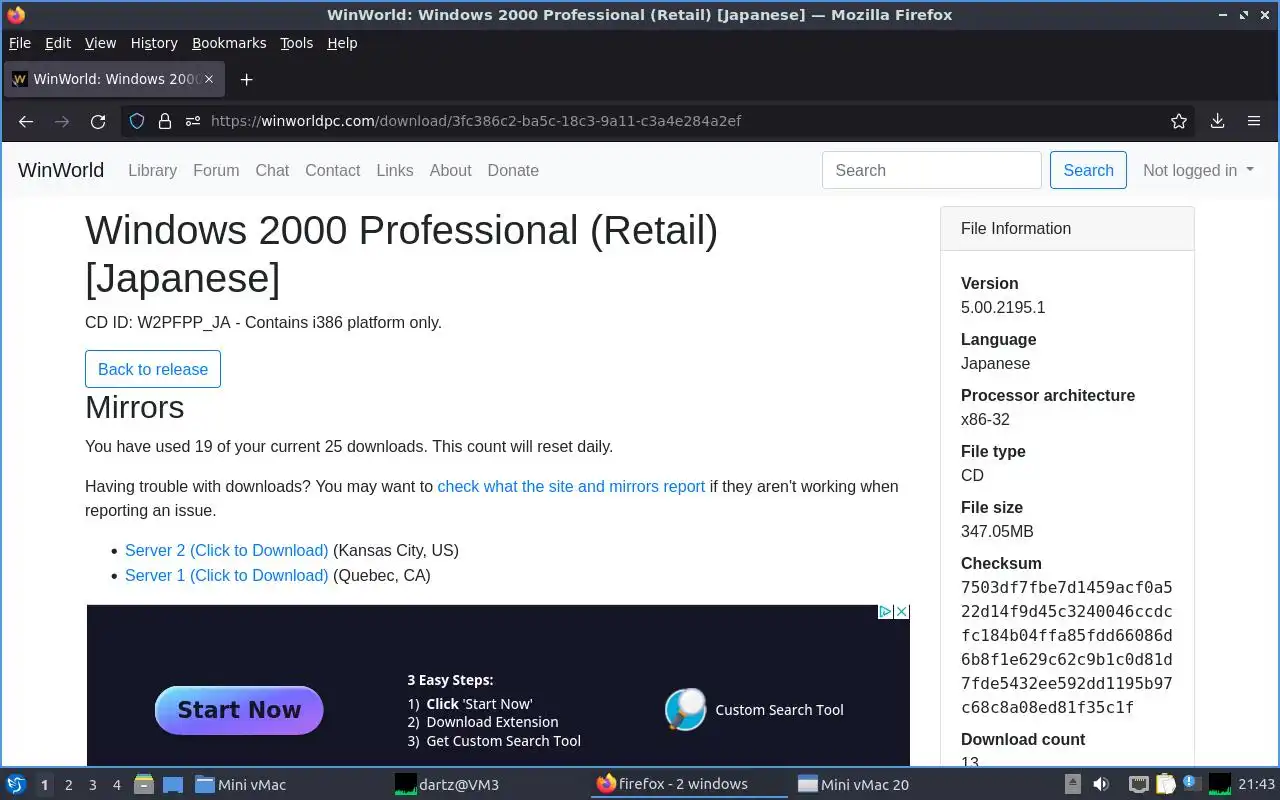The image size is (1280, 800).
Task: Open the LXQt start menu icon in taskbar
Action: click(16, 784)
